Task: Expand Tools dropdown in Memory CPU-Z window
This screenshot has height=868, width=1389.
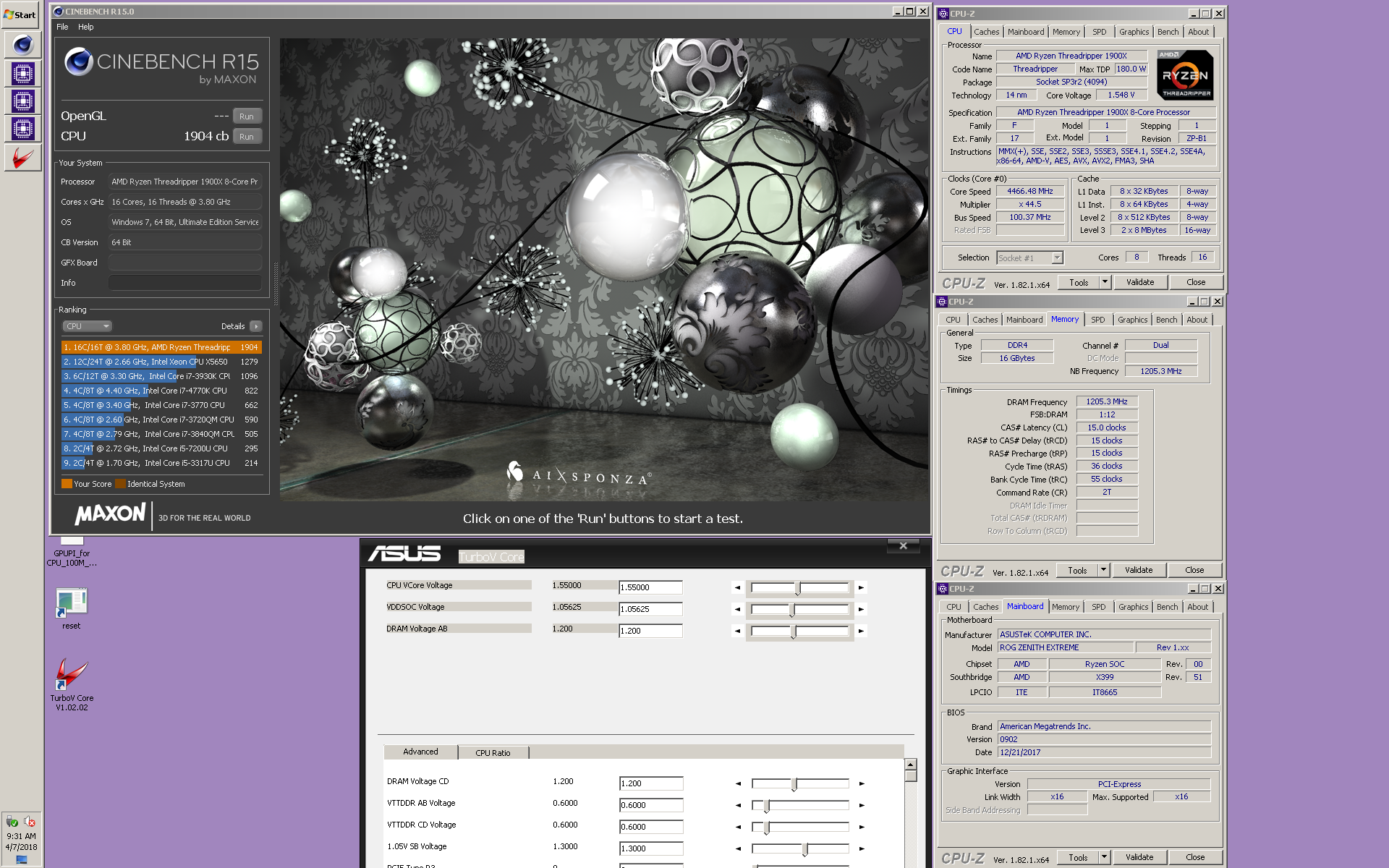Action: [x=1103, y=570]
